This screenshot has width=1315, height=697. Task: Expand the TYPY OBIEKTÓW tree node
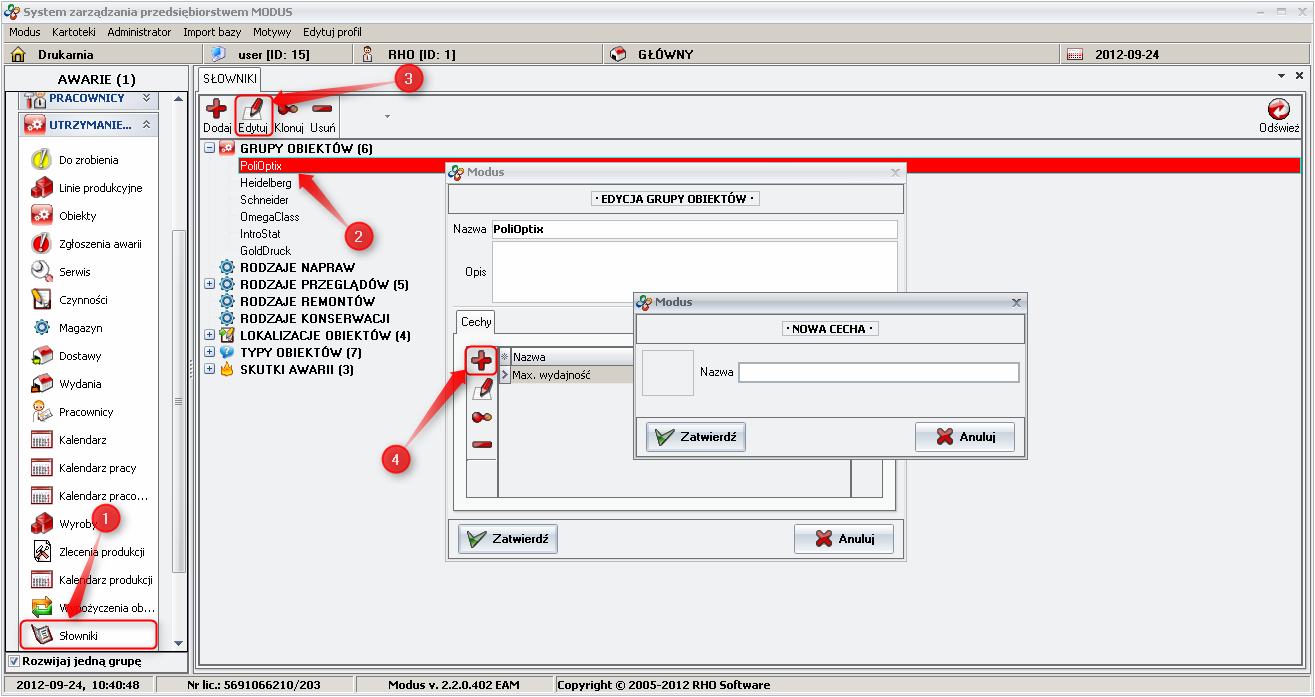click(209, 353)
